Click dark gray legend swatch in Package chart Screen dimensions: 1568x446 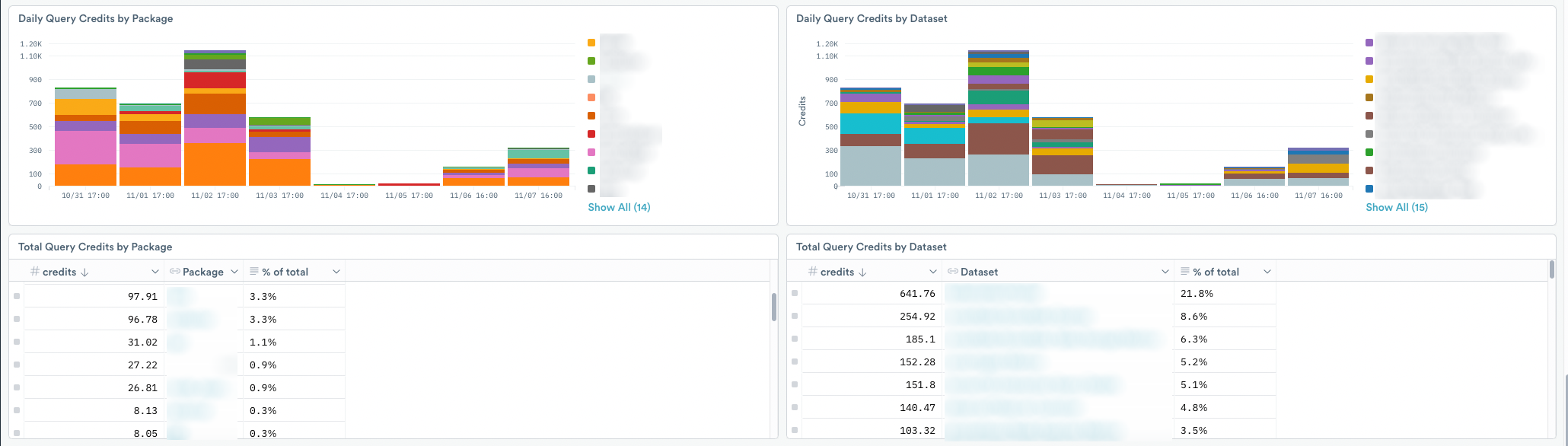coord(591,189)
